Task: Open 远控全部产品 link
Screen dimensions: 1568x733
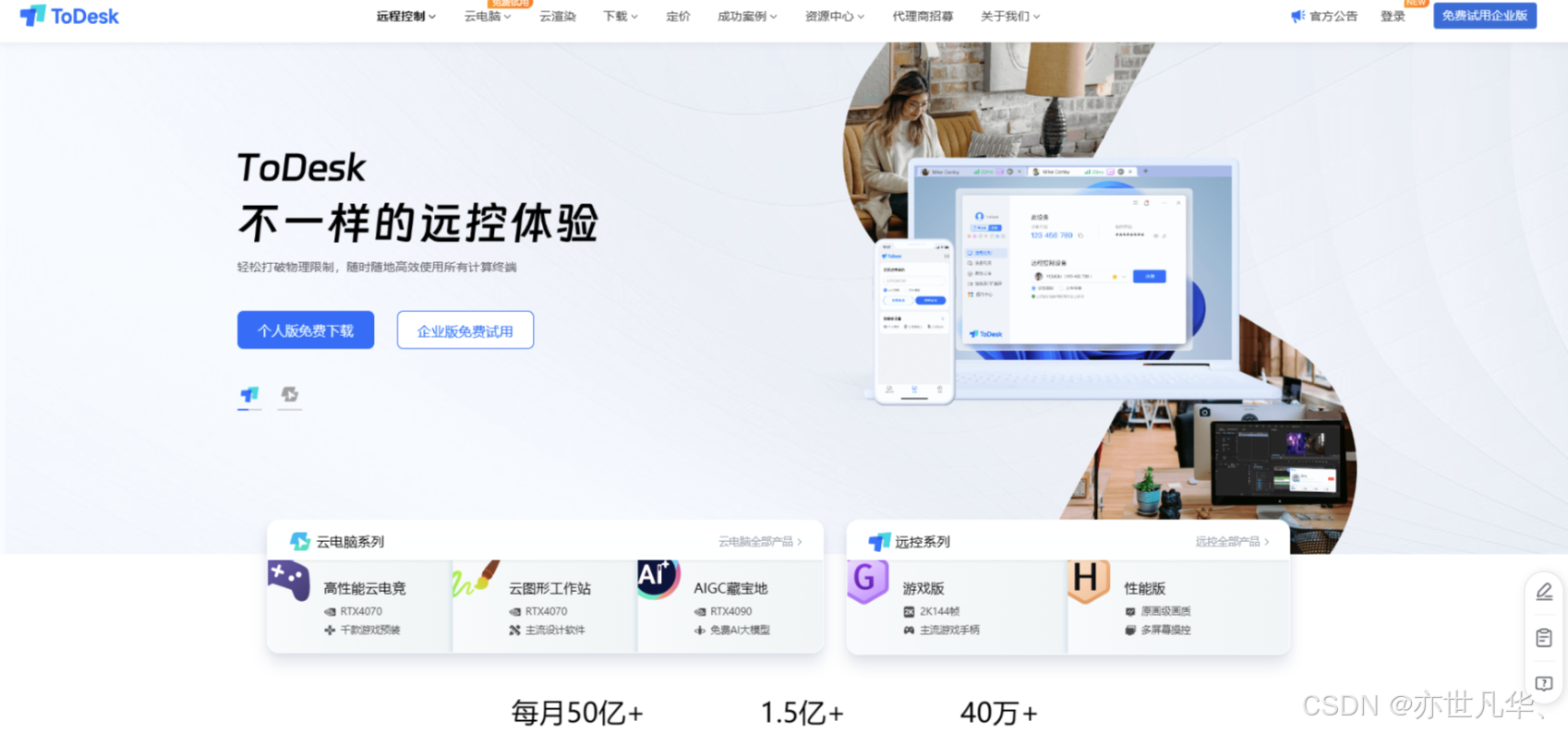Action: (1232, 542)
